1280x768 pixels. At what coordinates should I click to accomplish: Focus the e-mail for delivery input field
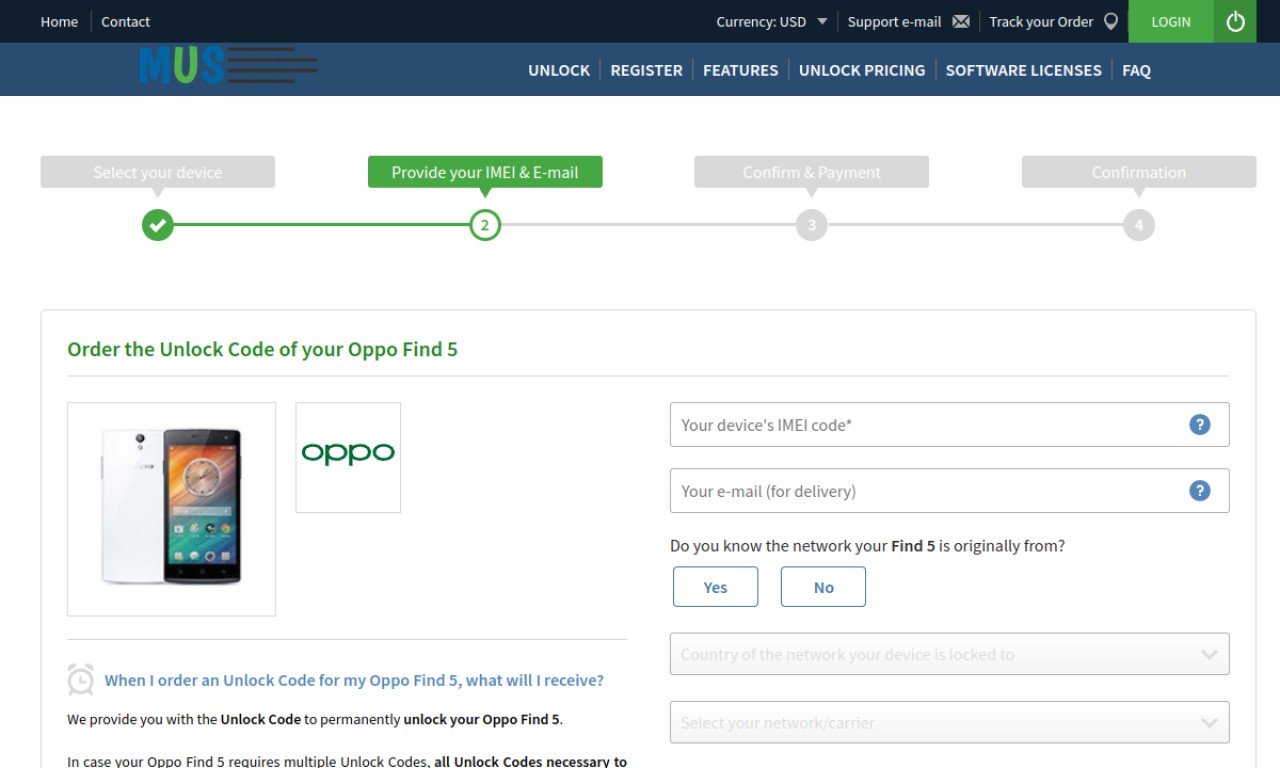tap(949, 490)
